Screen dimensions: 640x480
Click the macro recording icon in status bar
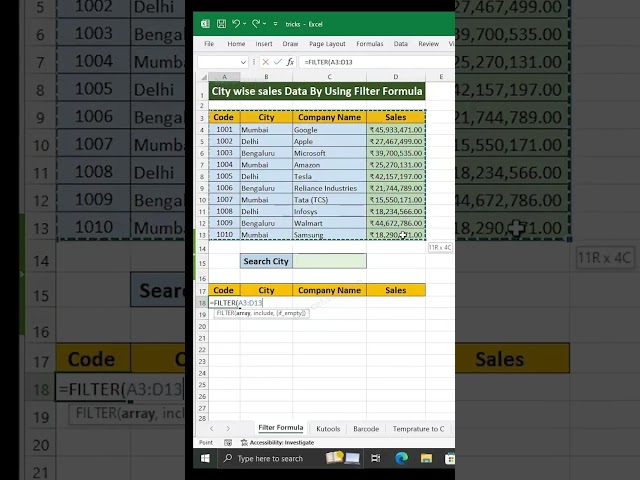pyautogui.click(x=228, y=442)
